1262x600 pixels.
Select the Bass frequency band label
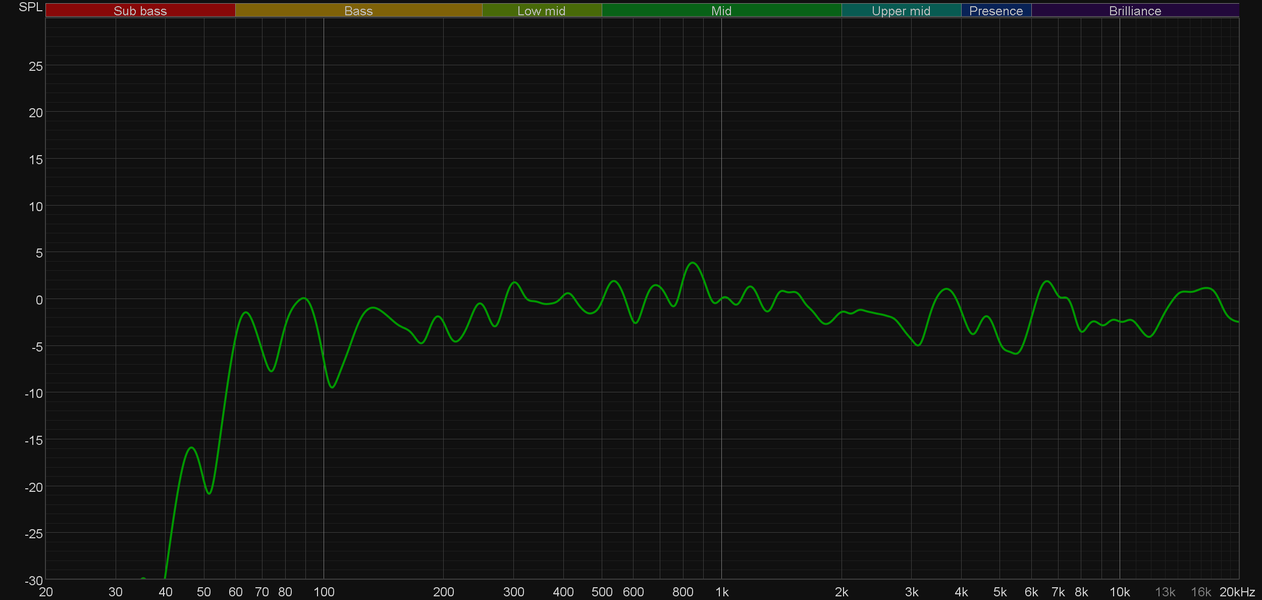point(358,11)
